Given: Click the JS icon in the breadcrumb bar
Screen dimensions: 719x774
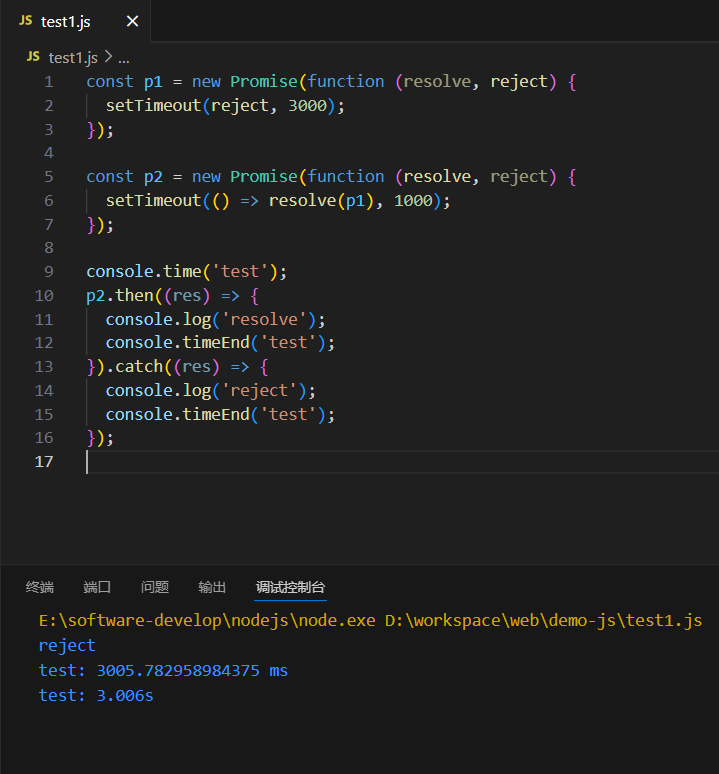Looking at the screenshot, I should point(33,57).
